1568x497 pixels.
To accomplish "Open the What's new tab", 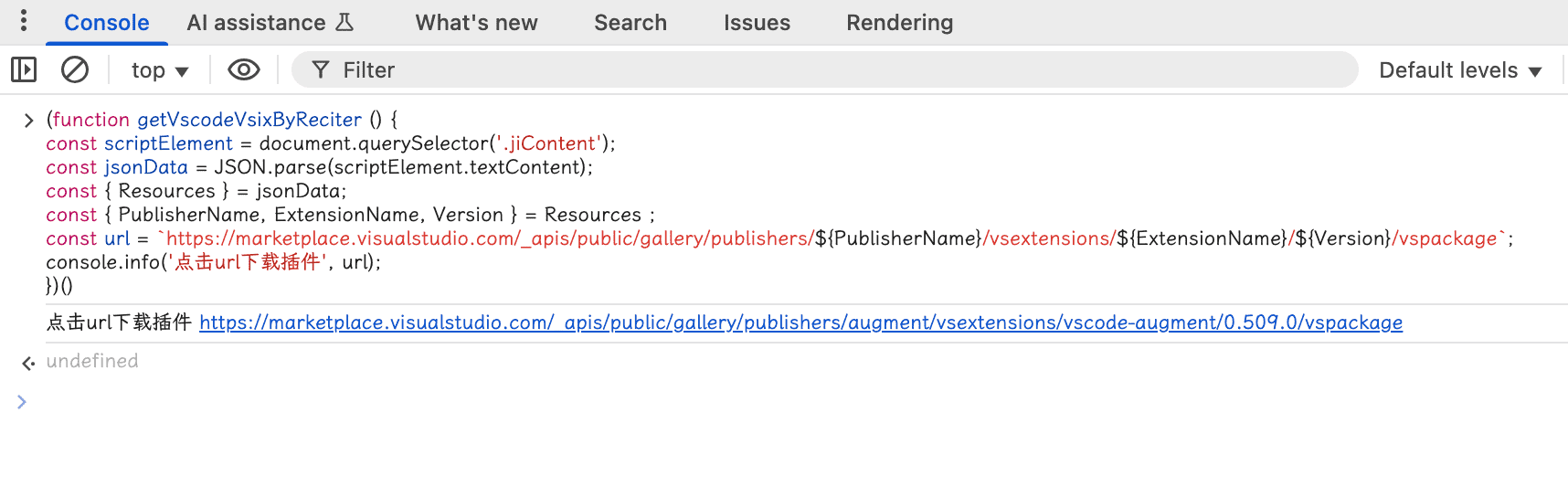I will click(x=476, y=23).
